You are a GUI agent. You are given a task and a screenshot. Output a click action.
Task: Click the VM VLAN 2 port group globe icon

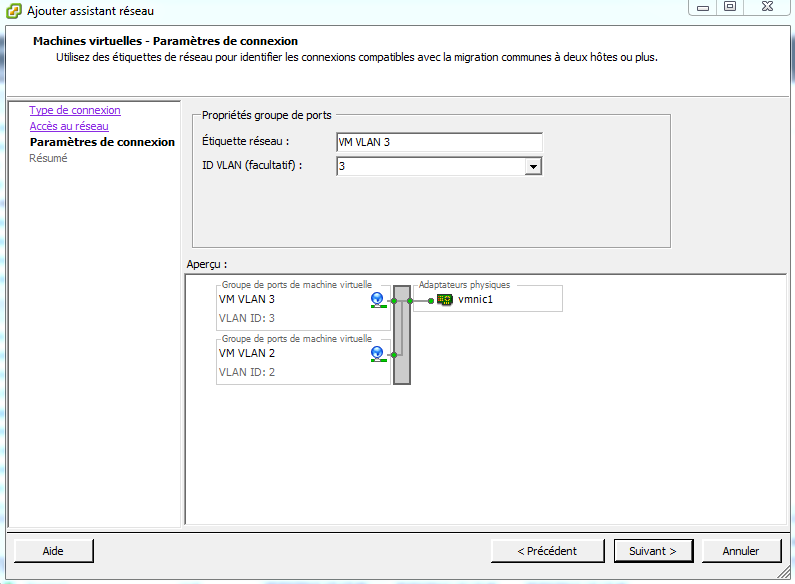click(x=378, y=354)
